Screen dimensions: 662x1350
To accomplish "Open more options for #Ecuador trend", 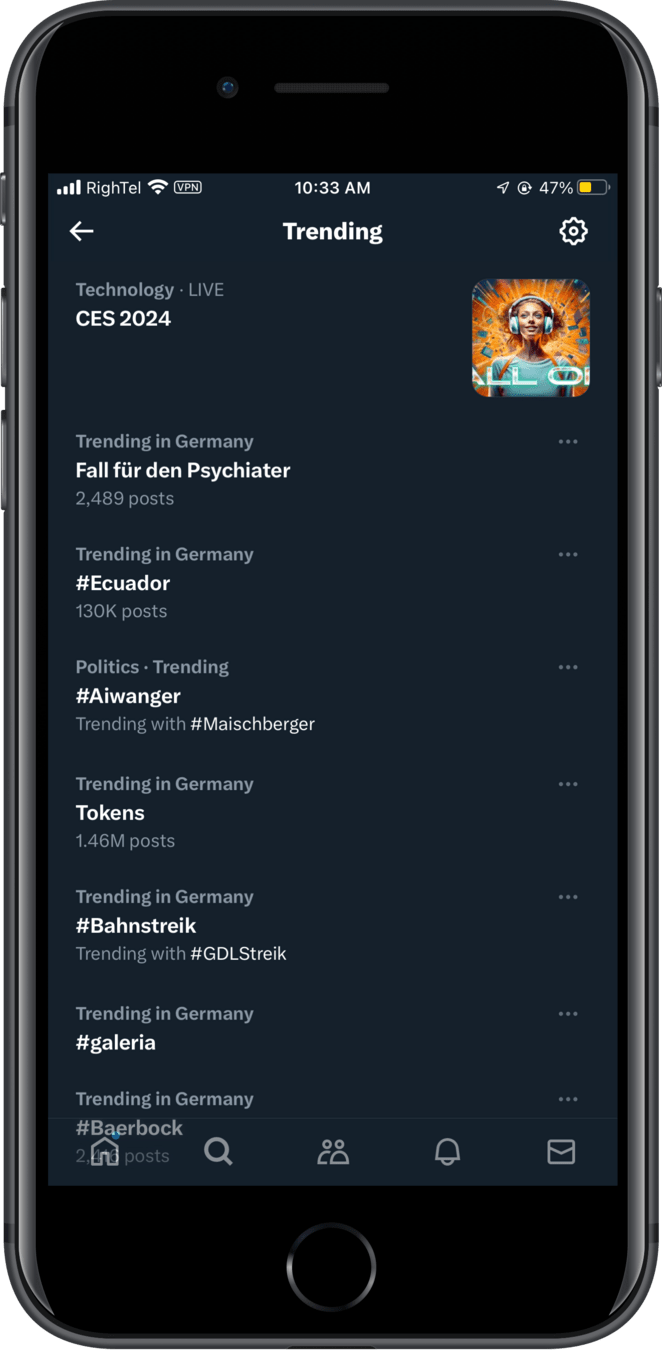I will (568, 555).
